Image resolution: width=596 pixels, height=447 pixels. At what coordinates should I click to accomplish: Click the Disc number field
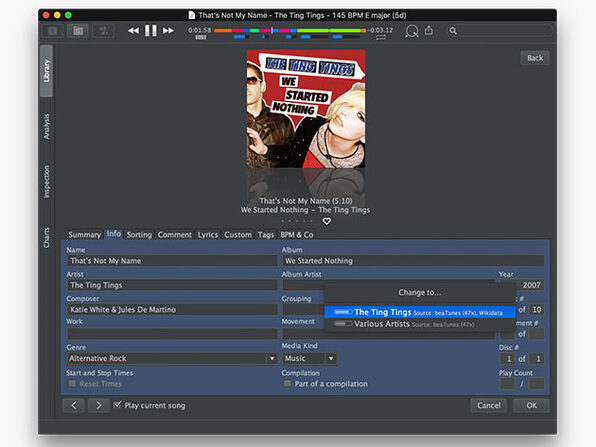point(507,358)
